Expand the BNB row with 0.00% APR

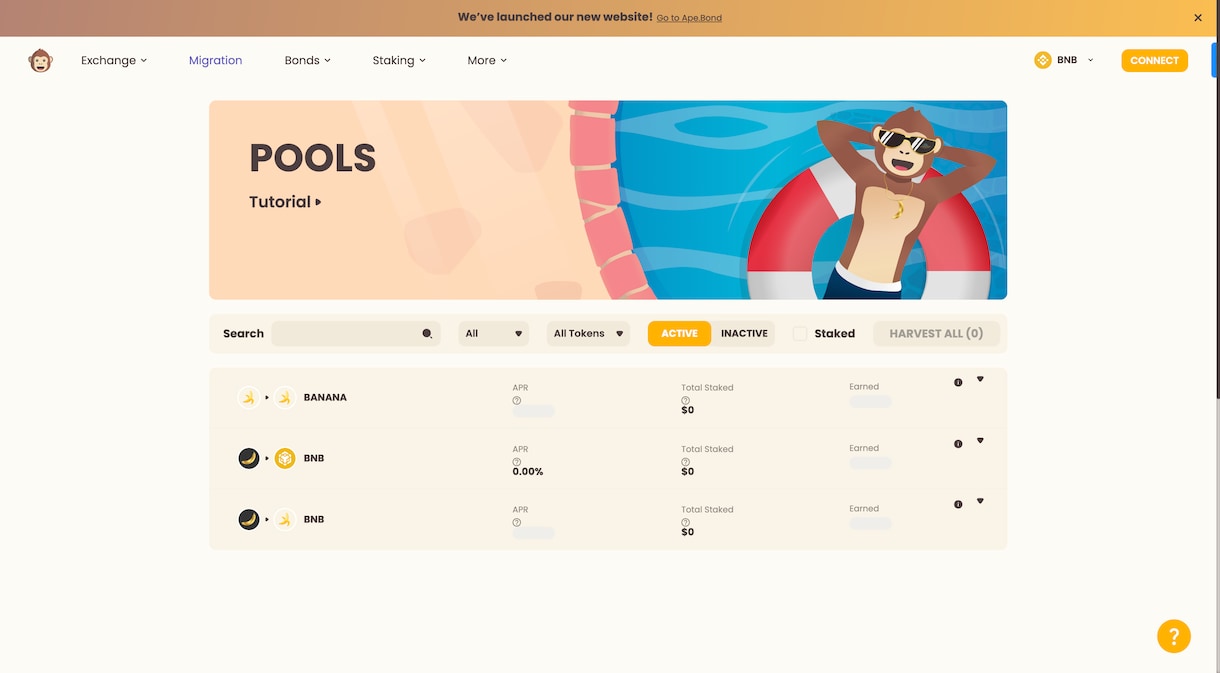pyautogui.click(x=980, y=440)
